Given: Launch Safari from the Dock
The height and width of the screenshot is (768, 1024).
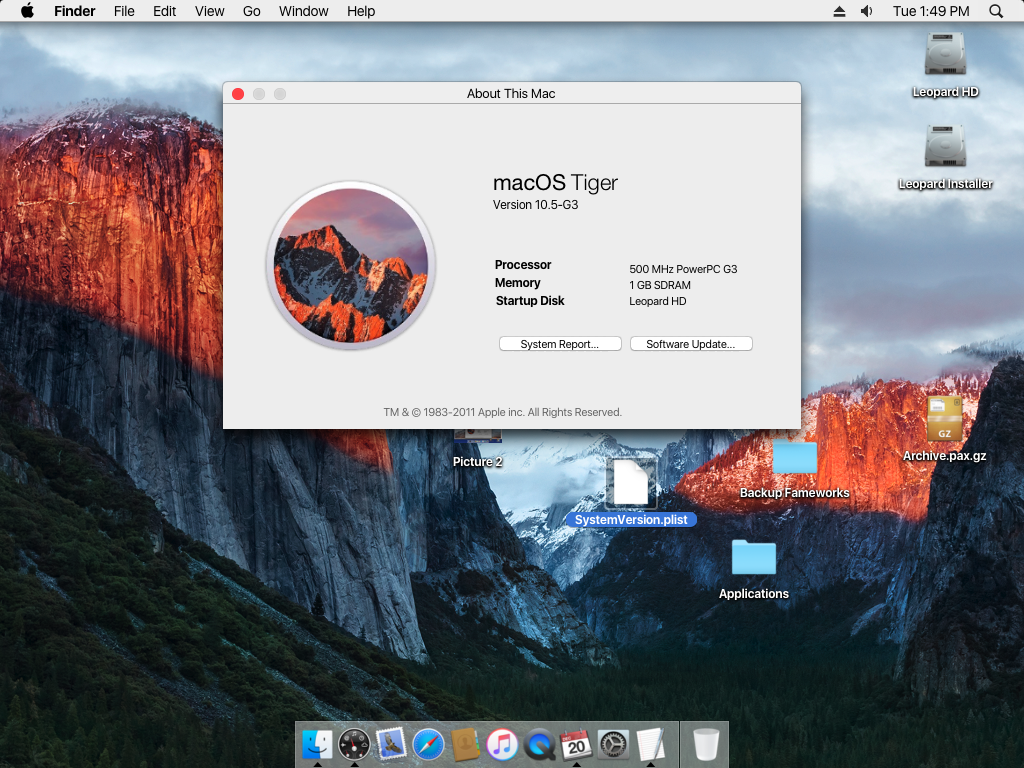Looking at the screenshot, I should pyautogui.click(x=428, y=745).
